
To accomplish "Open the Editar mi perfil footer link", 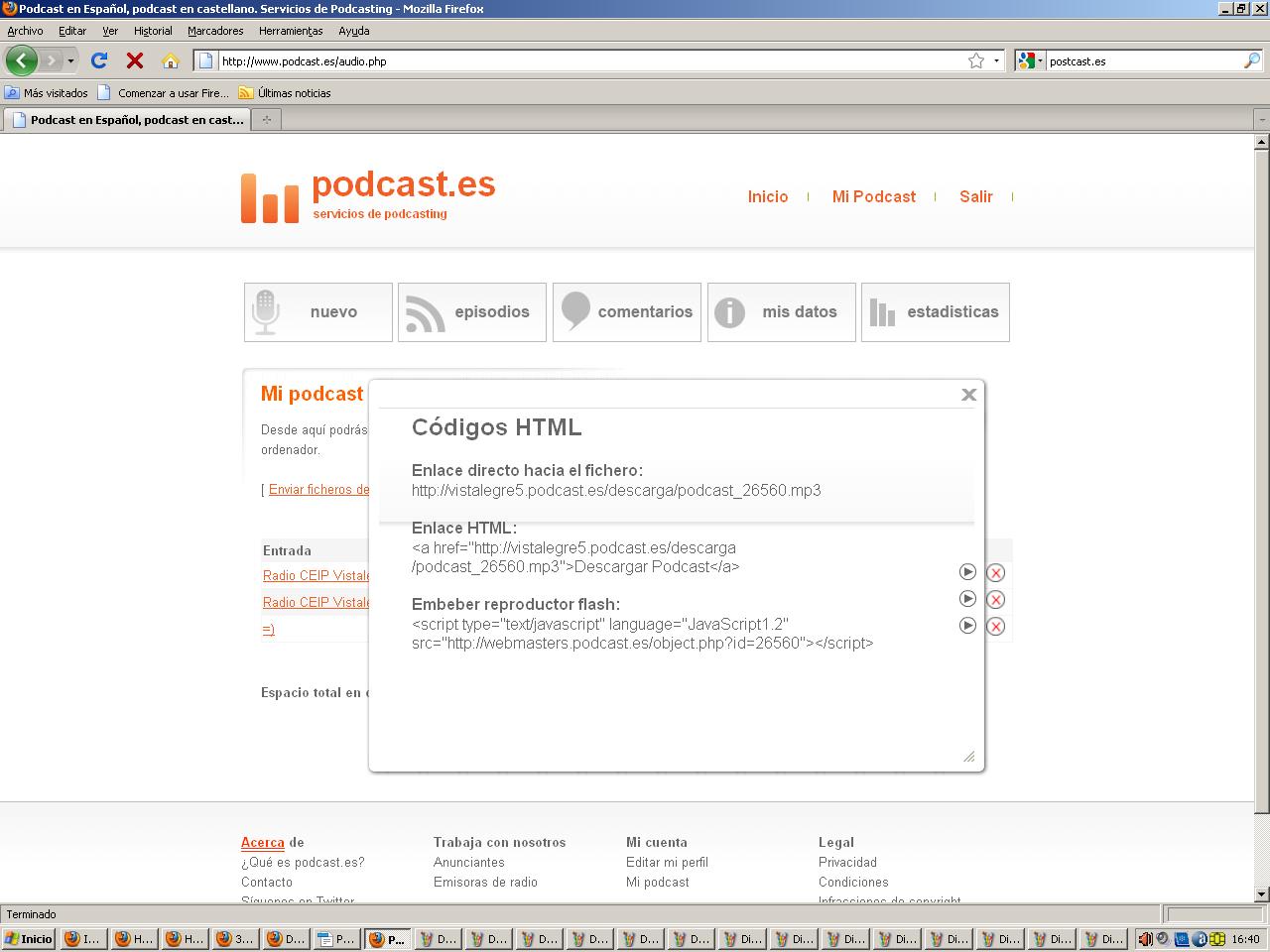I will 667,863.
